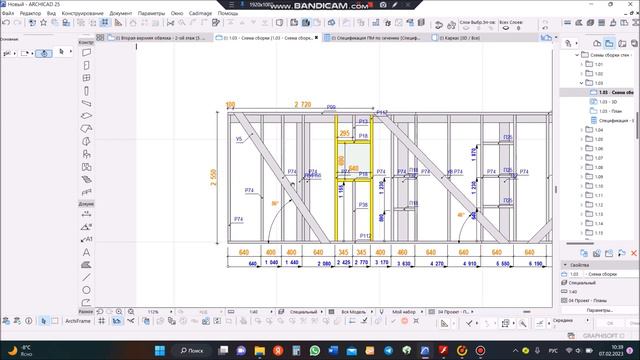Open the Редактор menu
This screenshot has height=360, width=640.
click(30, 13)
